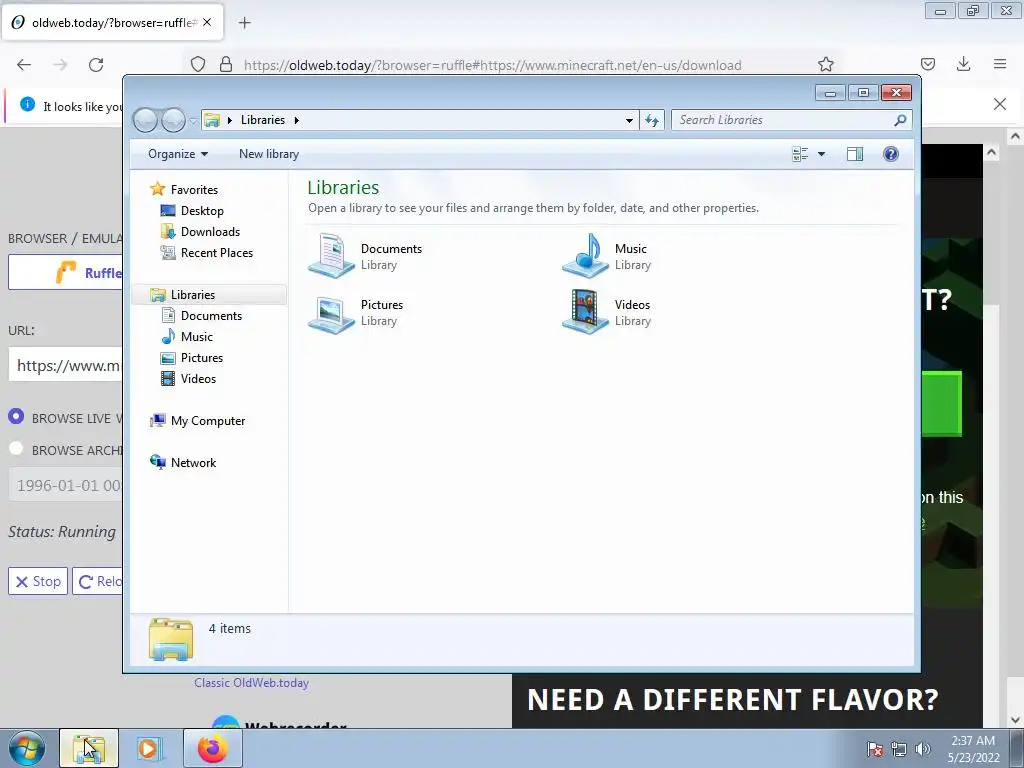Select Browse Archive radio button
The width and height of the screenshot is (1024, 768).
[16, 449]
